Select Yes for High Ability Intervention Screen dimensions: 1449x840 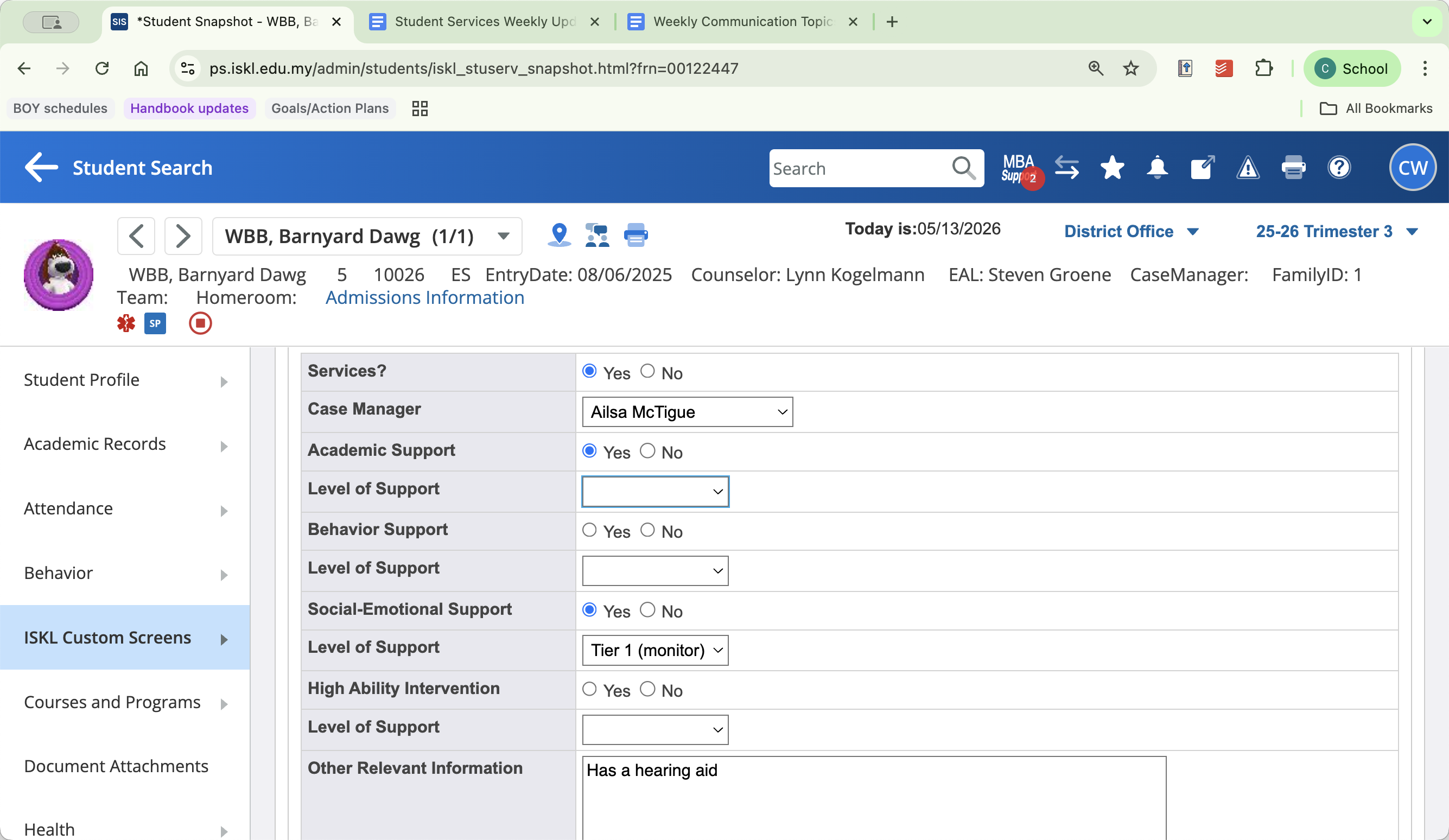(x=589, y=689)
